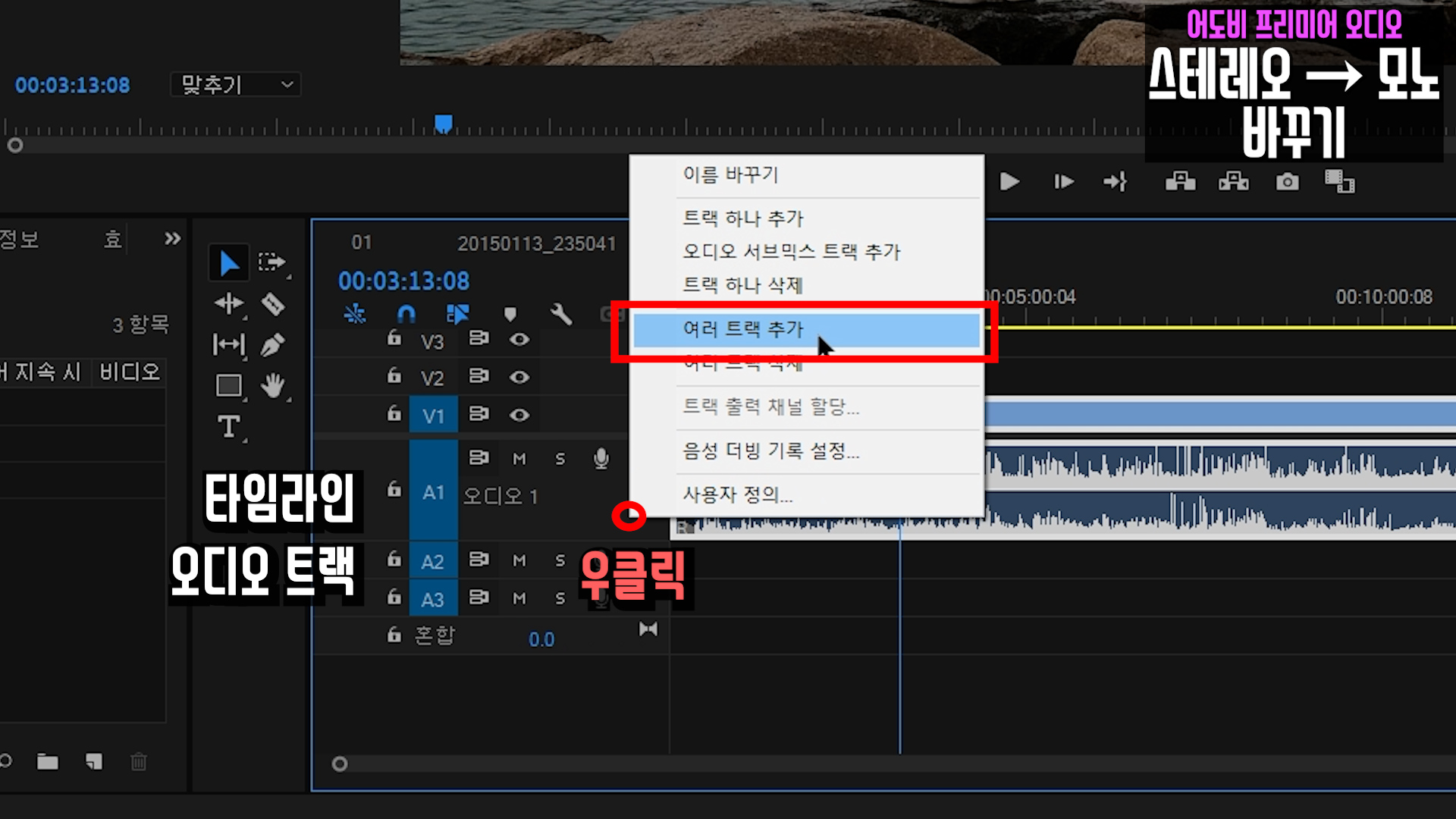Select the Razor tool
This screenshot has height=819, width=1456.
[x=272, y=304]
